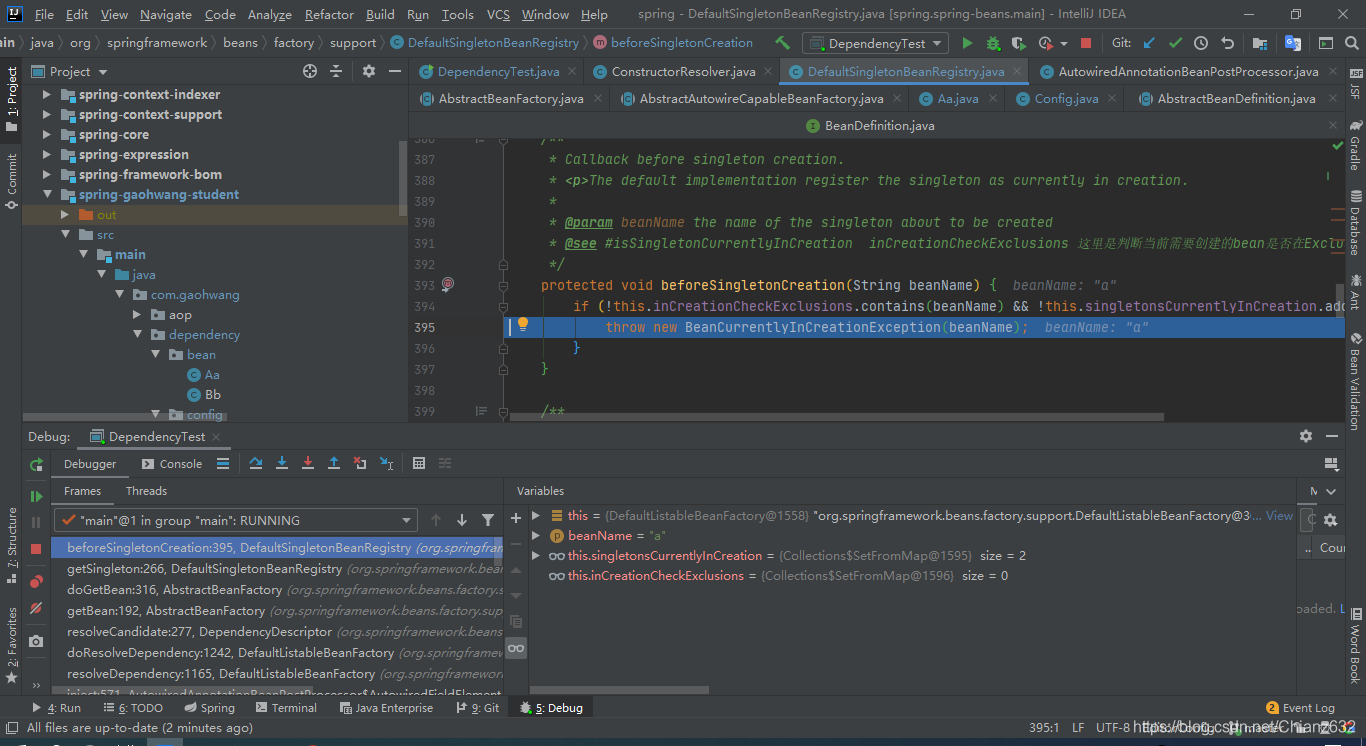Build the project with the hammer icon
Viewport: 1366px width, 746px height.
coord(782,43)
